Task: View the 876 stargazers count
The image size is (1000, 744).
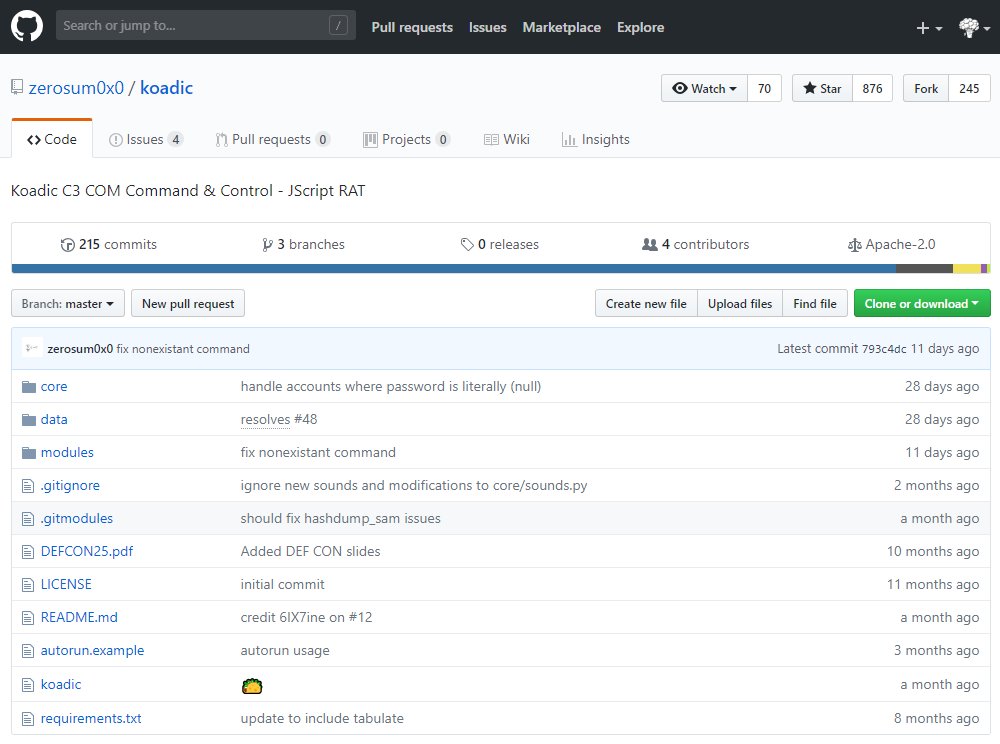Action: (872, 89)
